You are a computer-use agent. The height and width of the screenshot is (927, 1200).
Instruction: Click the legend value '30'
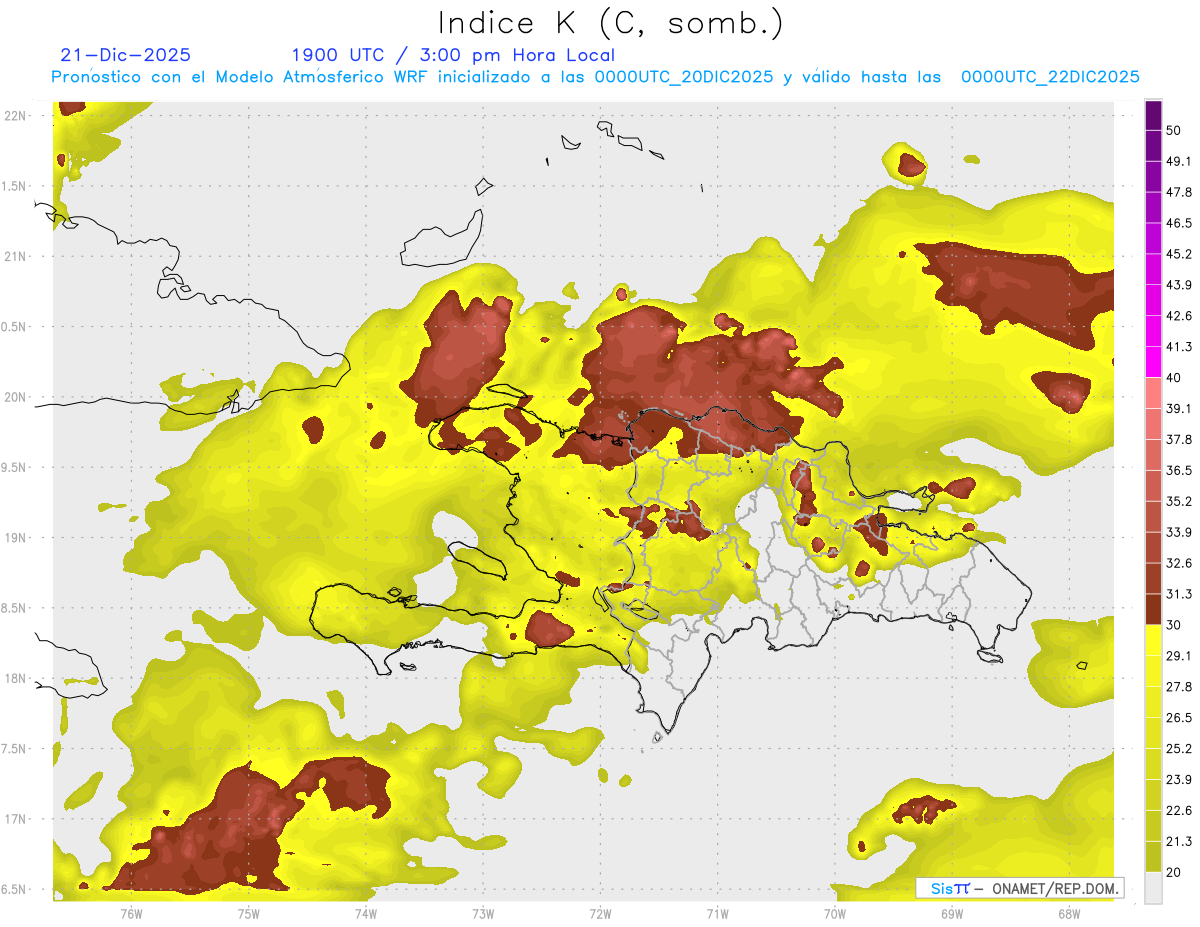coord(1174,625)
